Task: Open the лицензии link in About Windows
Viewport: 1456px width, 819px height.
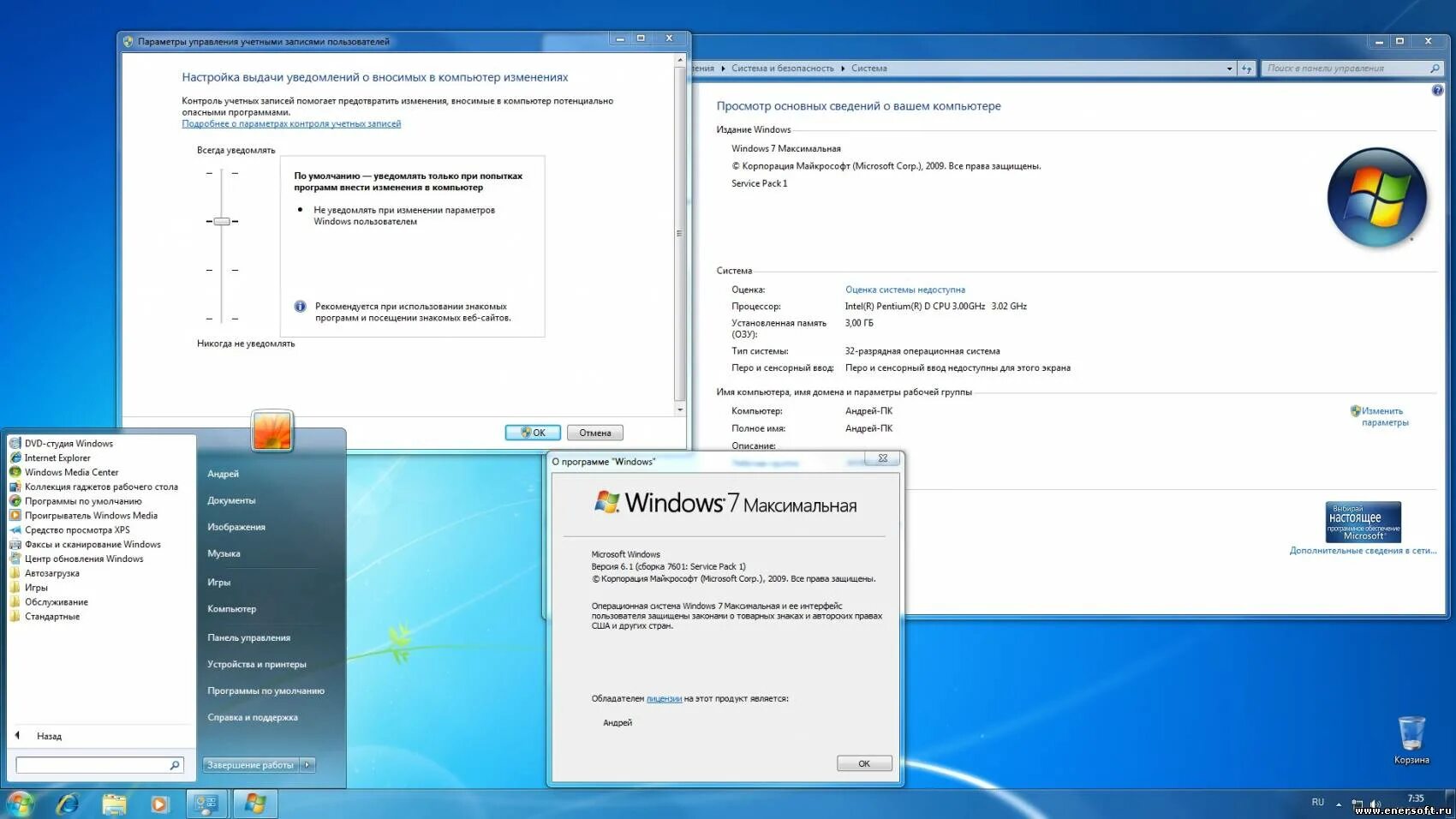Action: click(x=664, y=699)
